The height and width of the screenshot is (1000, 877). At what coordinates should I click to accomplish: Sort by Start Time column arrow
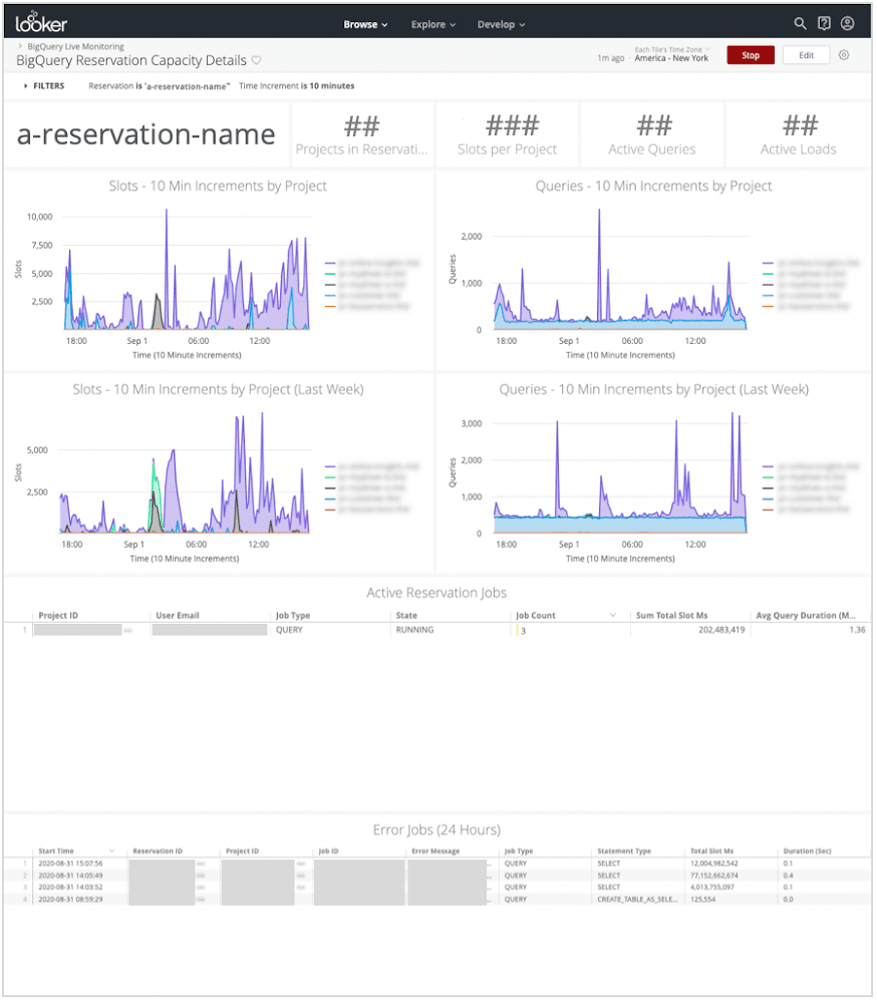112,851
